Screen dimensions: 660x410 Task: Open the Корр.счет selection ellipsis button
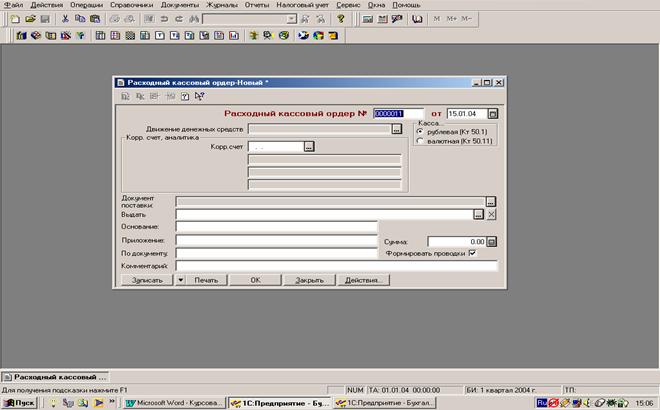(309, 147)
